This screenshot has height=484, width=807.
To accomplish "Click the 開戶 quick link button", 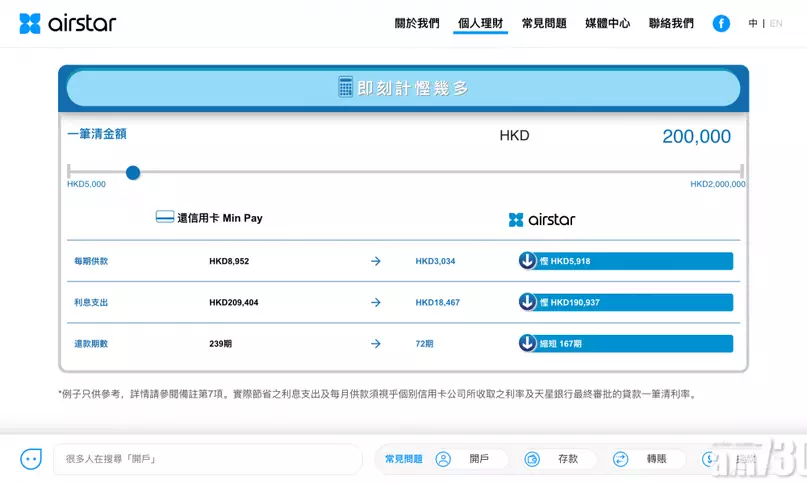I will [x=470, y=459].
